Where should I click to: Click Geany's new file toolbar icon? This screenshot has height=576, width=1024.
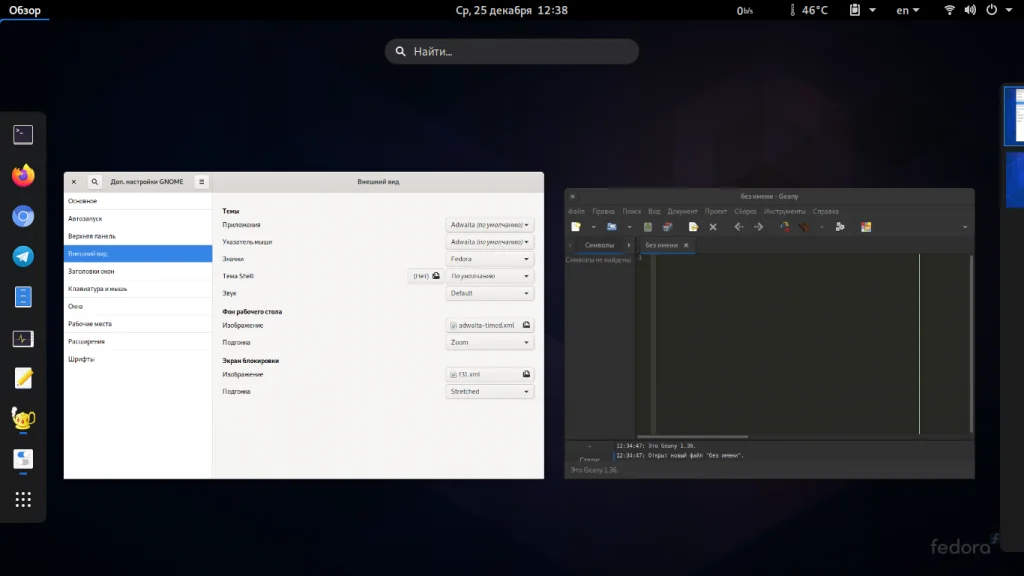(576, 227)
